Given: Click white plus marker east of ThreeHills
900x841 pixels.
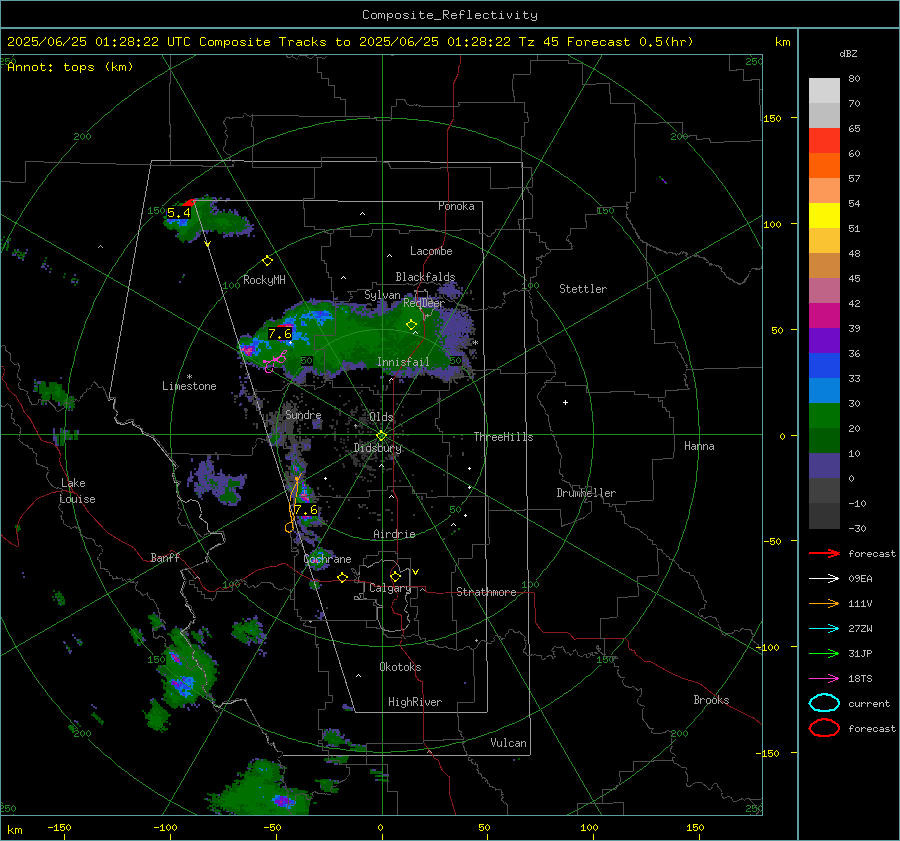Looking at the screenshot, I should coord(565,402).
